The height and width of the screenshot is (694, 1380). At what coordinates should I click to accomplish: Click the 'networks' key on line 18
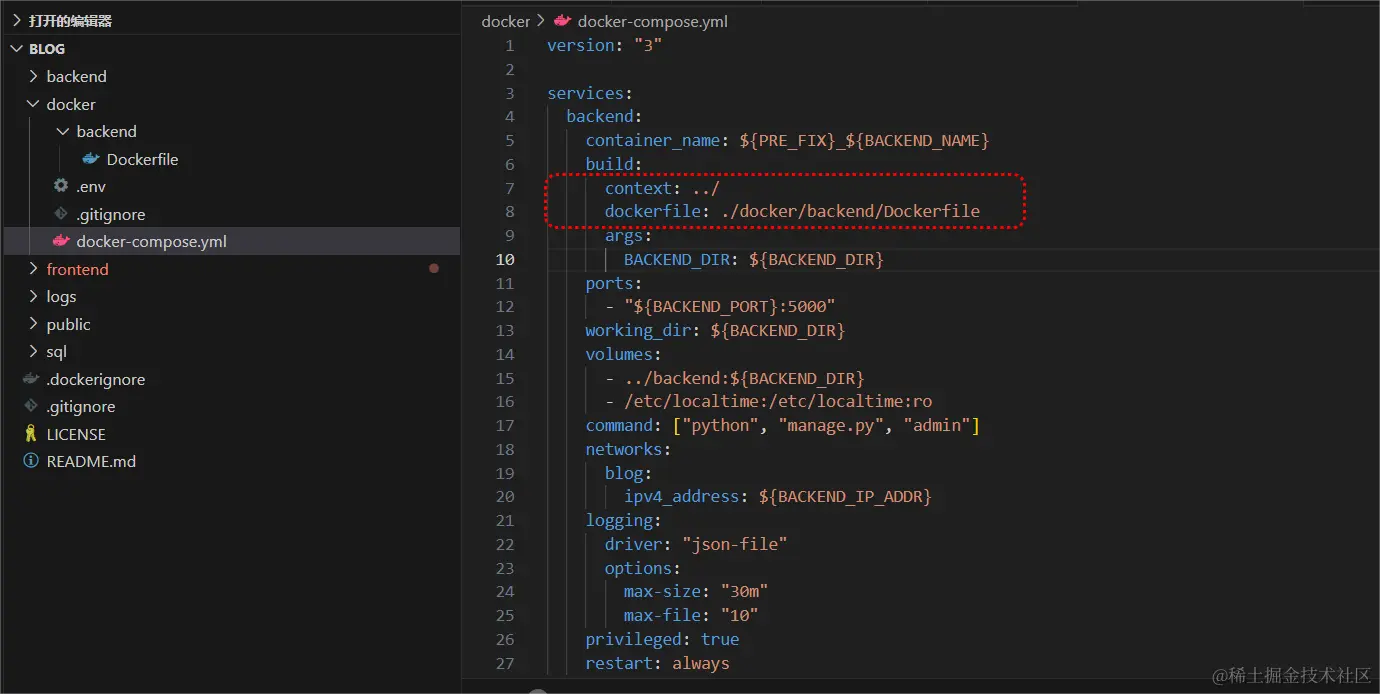pyautogui.click(x=624, y=449)
